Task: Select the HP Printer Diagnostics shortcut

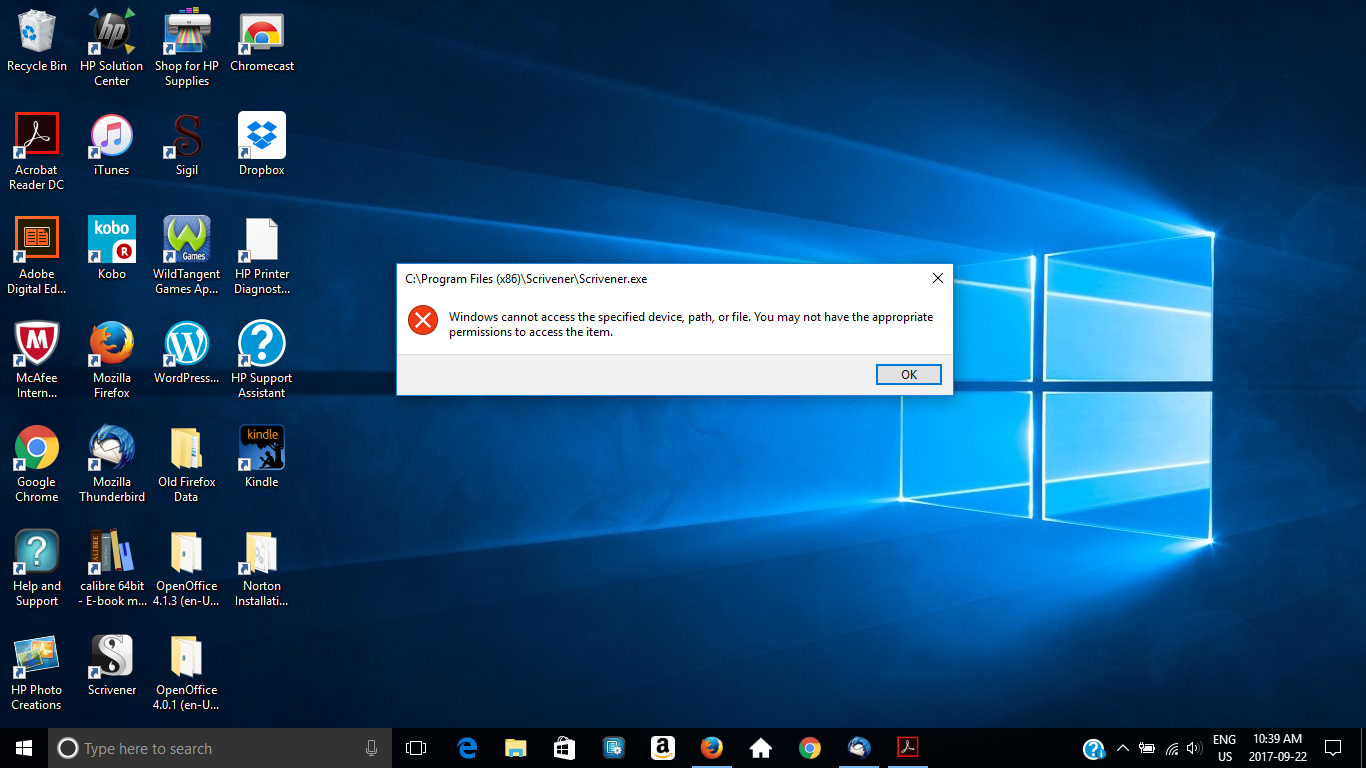Action: pos(262,256)
